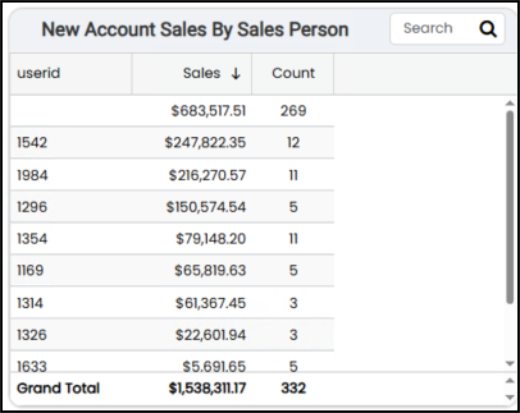Click the $216,270.57 sales value
The image size is (520, 413).
(x=207, y=175)
